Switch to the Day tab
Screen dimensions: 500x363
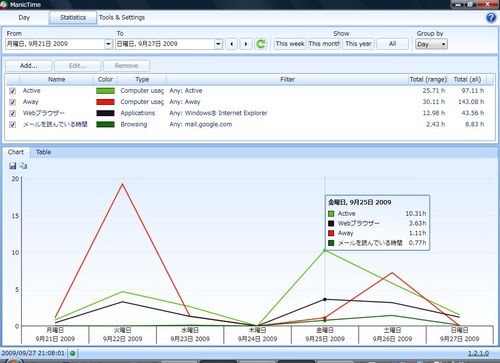(x=24, y=17)
